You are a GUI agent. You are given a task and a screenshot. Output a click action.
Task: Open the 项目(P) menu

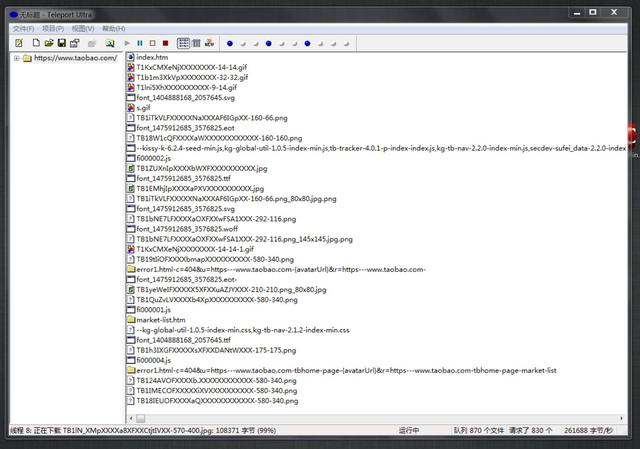click(x=55, y=29)
